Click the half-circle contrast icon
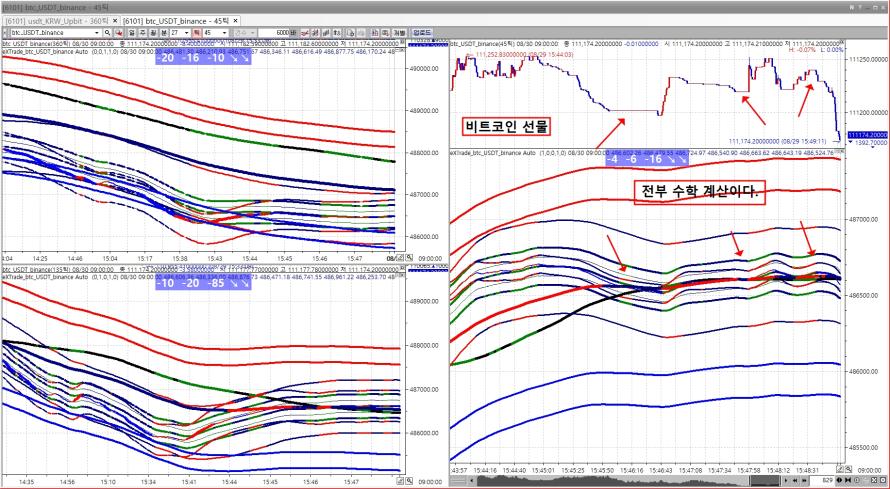Screen dimensions: 890x489 click(839, 480)
